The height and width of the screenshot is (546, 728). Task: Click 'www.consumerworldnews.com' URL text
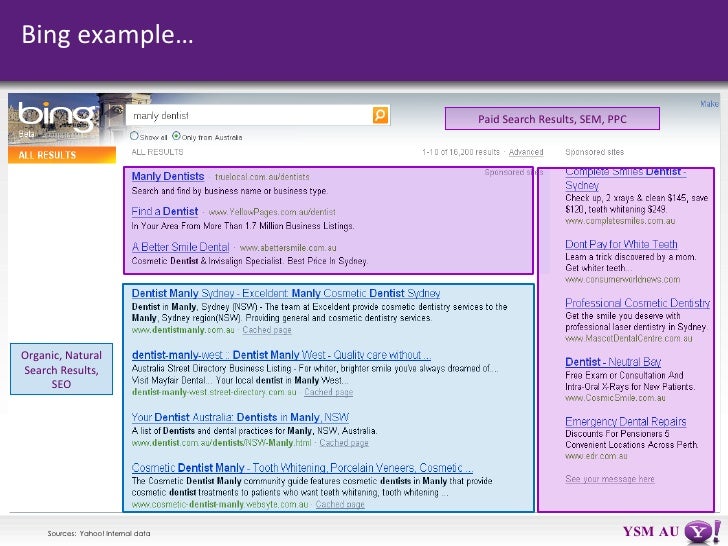tap(623, 280)
